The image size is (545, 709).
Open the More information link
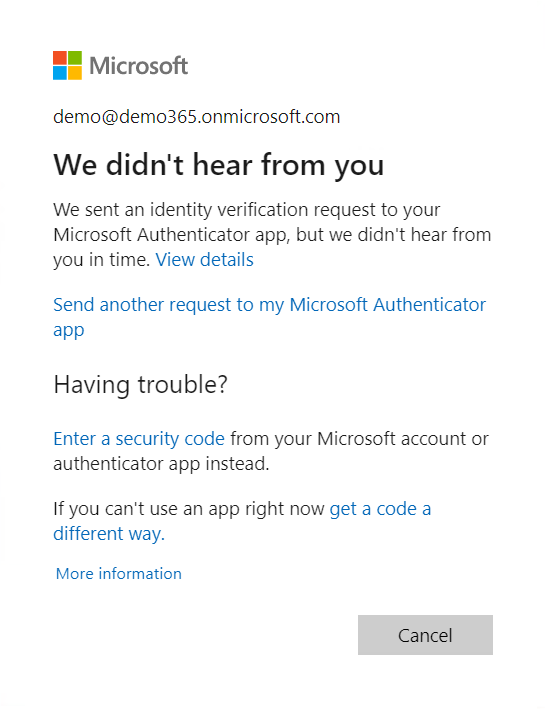pos(118,573)
